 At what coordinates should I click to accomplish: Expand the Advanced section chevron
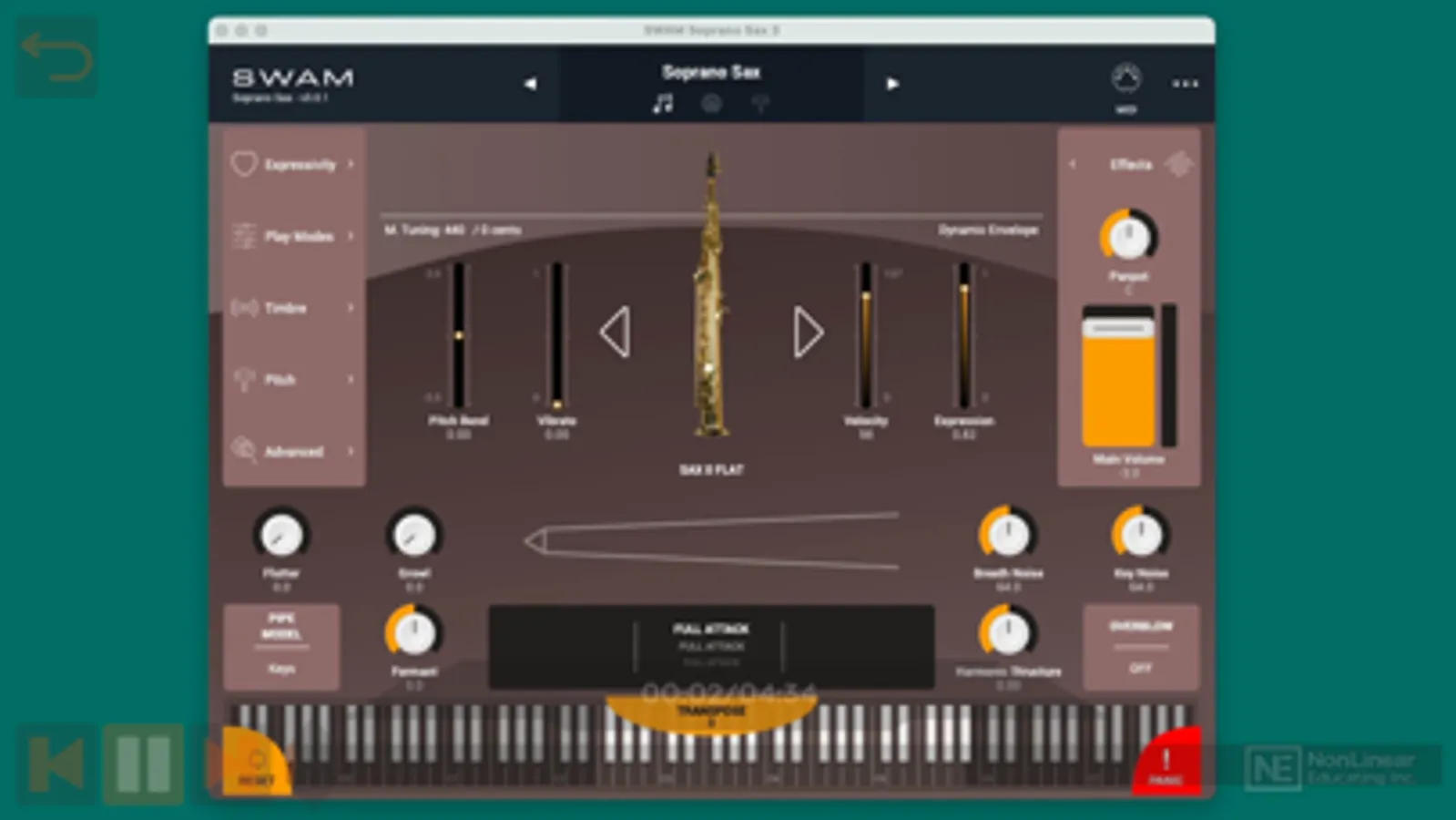pos(351,451)
